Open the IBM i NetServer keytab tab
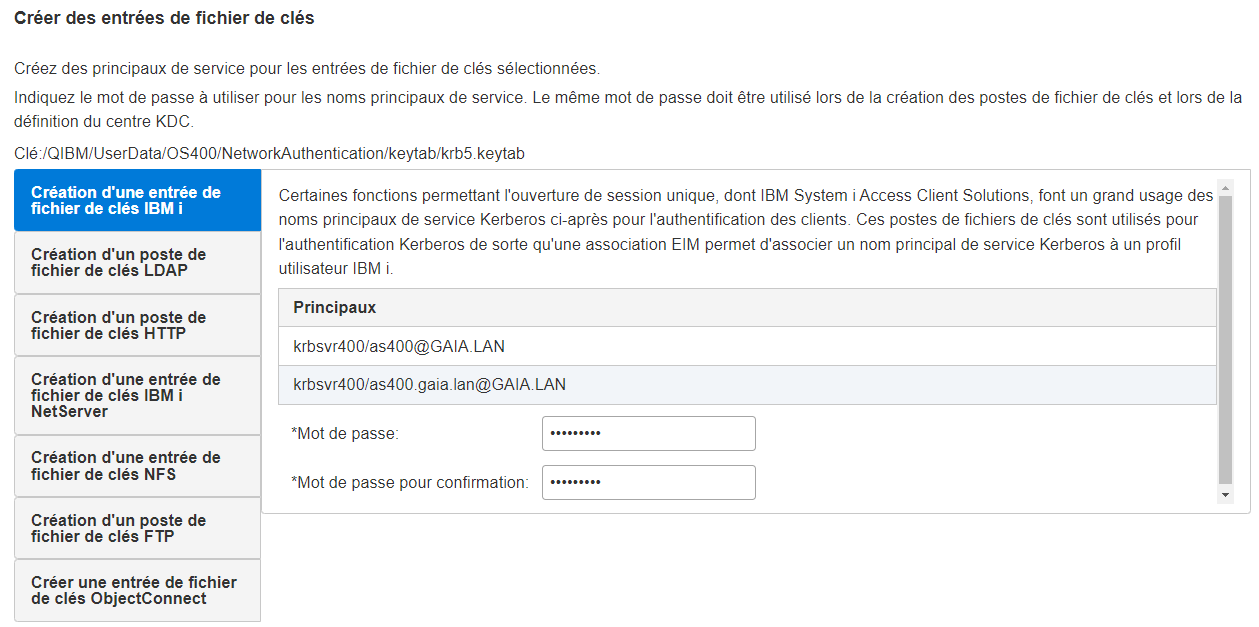Viewport: 1259px width, 627px height. [137, 396]
